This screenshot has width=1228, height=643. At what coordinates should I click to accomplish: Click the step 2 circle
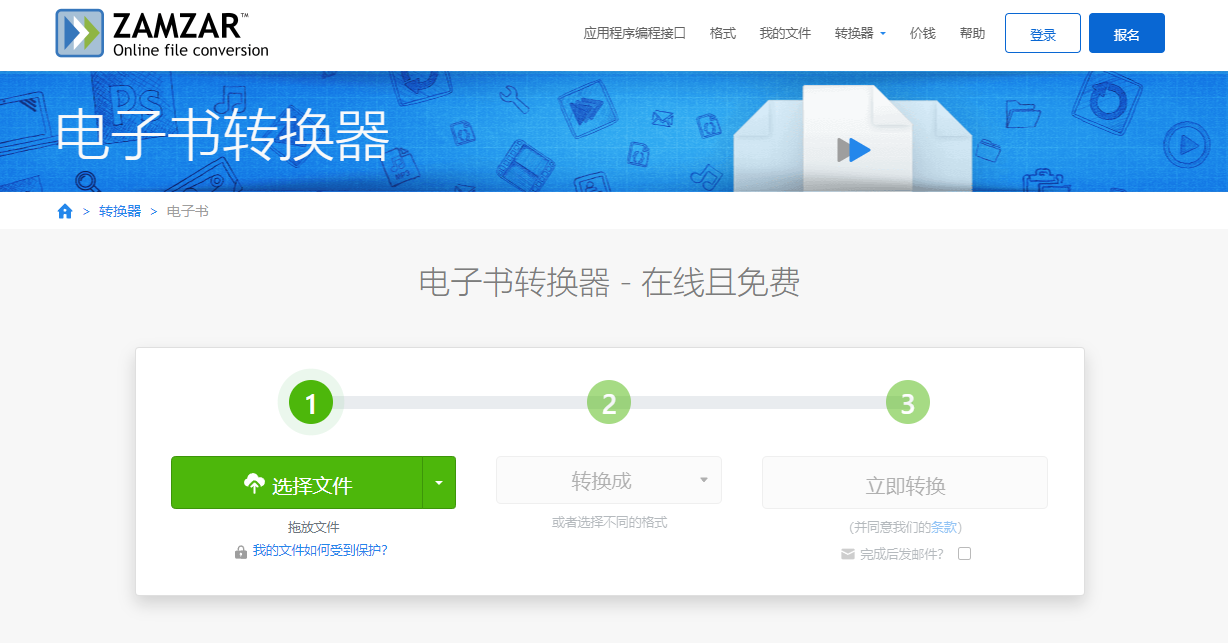[x=609, y=403]
